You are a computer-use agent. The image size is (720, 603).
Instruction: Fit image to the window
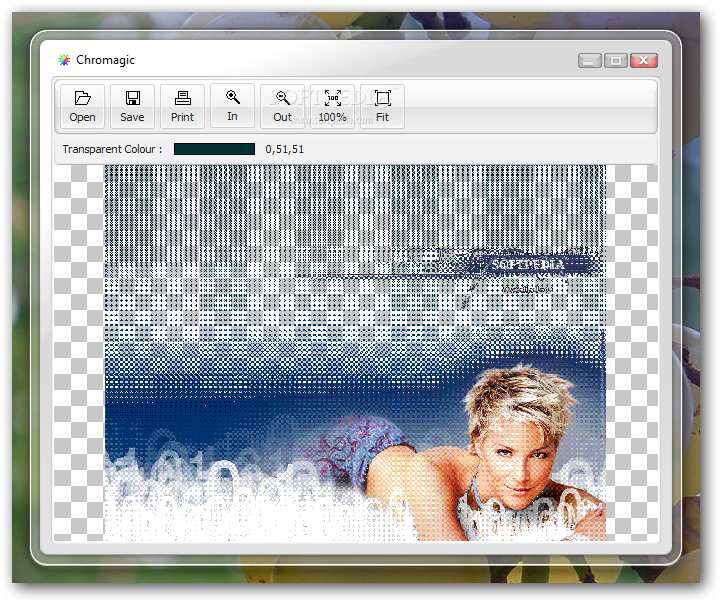click(x=382, y=106)
